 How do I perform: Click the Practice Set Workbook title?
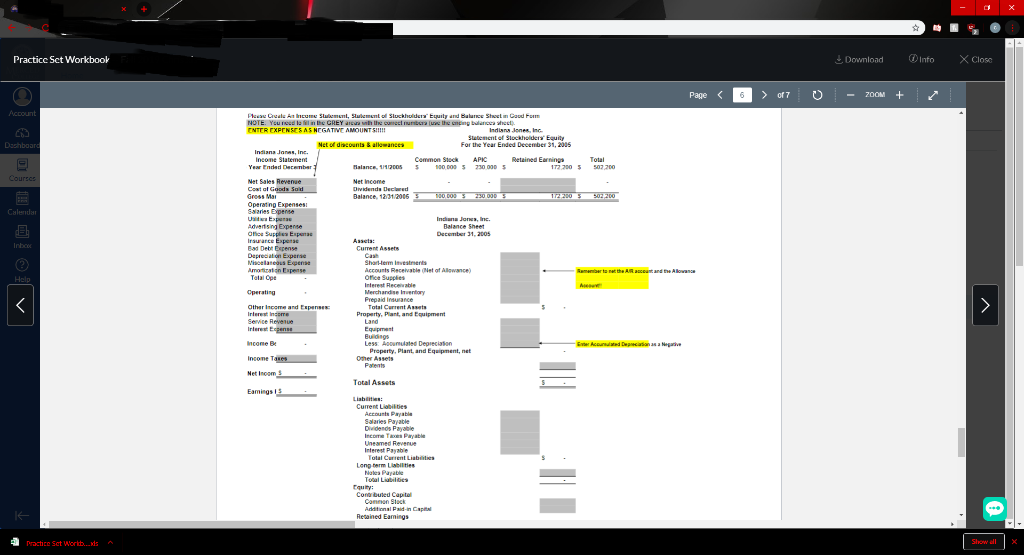coord(61,59)
